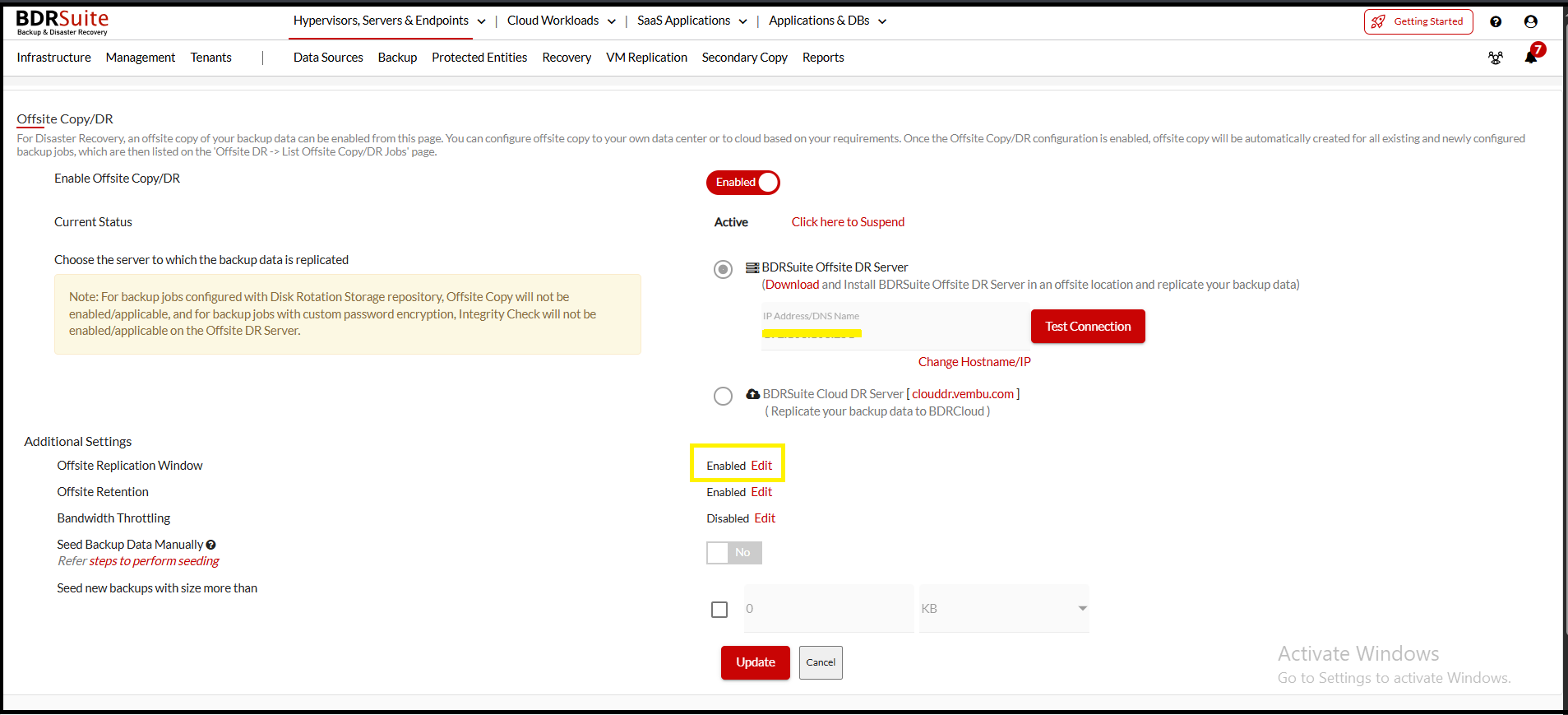This screenshot has height=715, width=1568.
Task: Click the Test Connection button
Action: (1088, 327)
